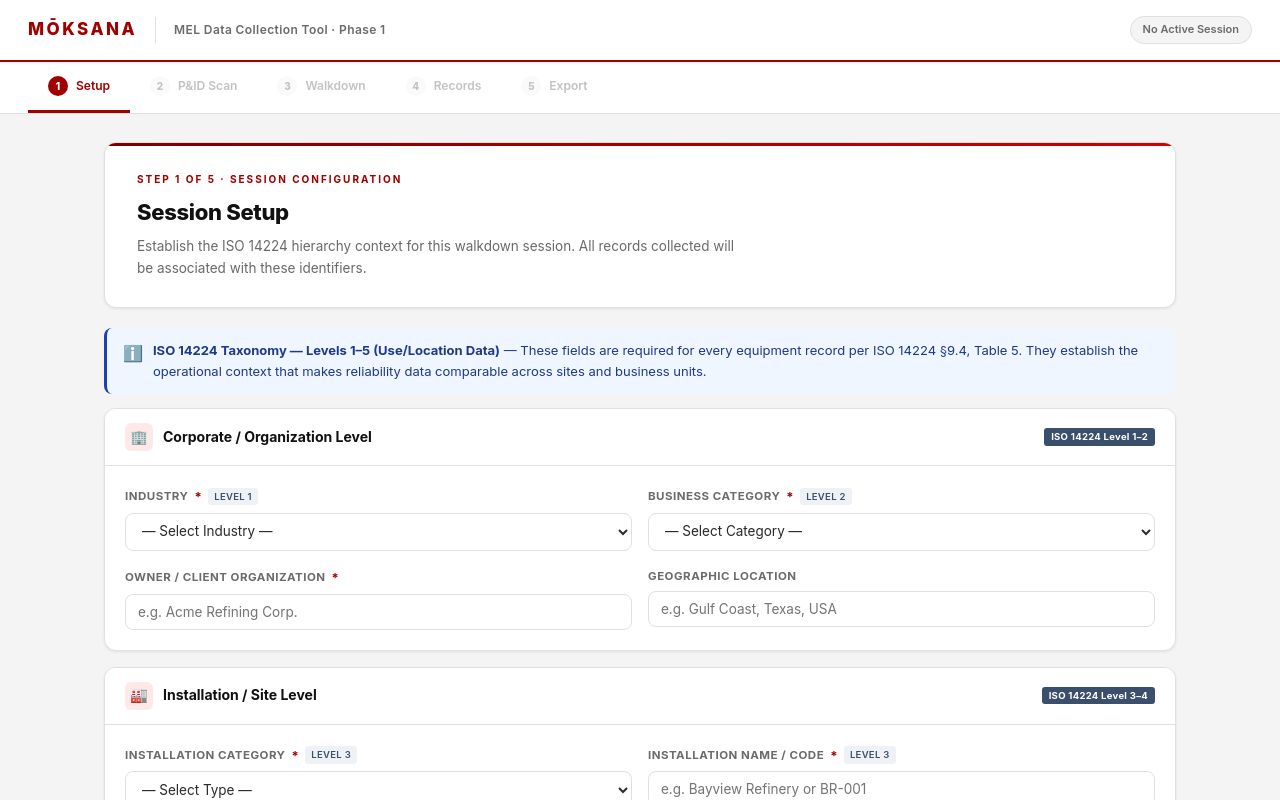Open the Installation Category Select Type dropdown
This screenshot has width=1280, height=800.
(x=378, y=789)
